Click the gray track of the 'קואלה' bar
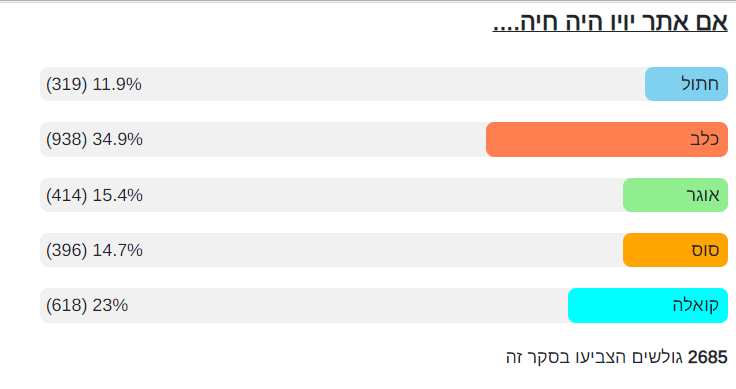736x389 pixels. click(x=304, y=305)
